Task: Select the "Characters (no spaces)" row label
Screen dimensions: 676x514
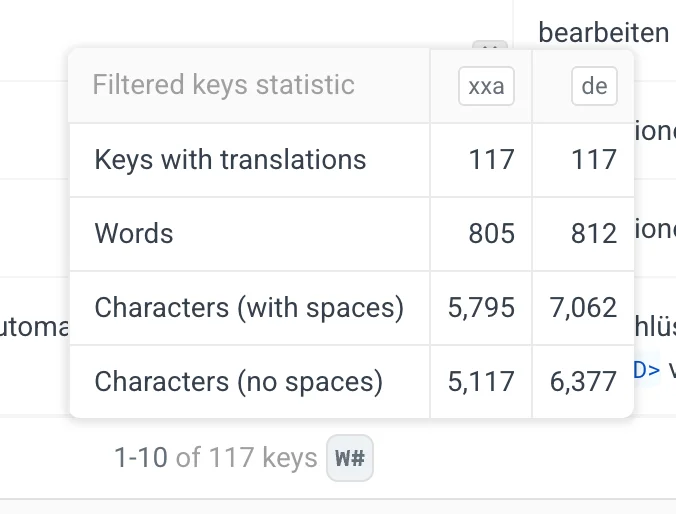Action: pos(239,381)
